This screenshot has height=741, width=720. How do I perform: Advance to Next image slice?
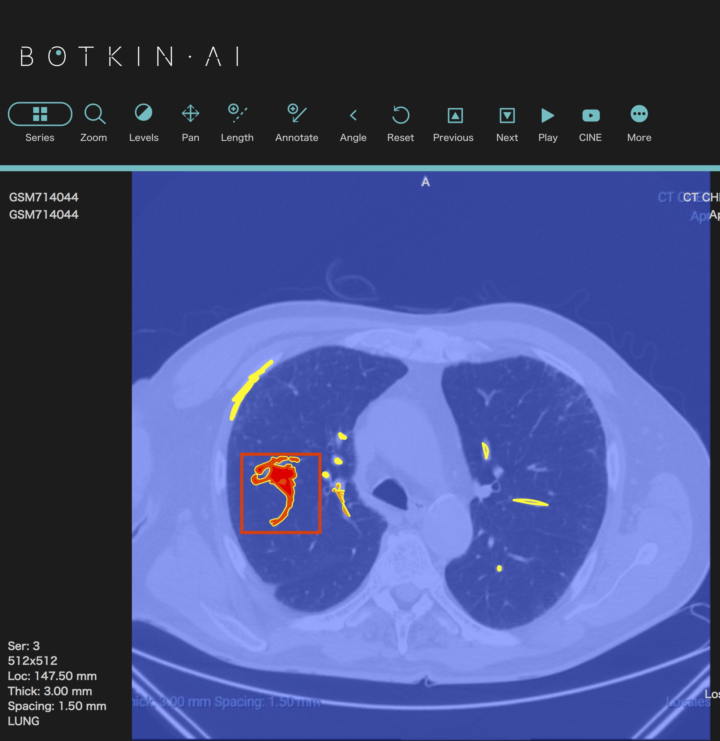[x=507, y=115]
